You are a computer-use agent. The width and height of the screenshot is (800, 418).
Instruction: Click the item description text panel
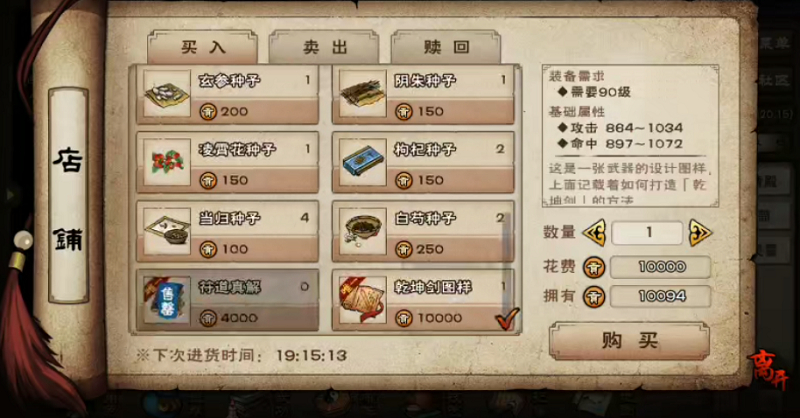tap(630, 136)
